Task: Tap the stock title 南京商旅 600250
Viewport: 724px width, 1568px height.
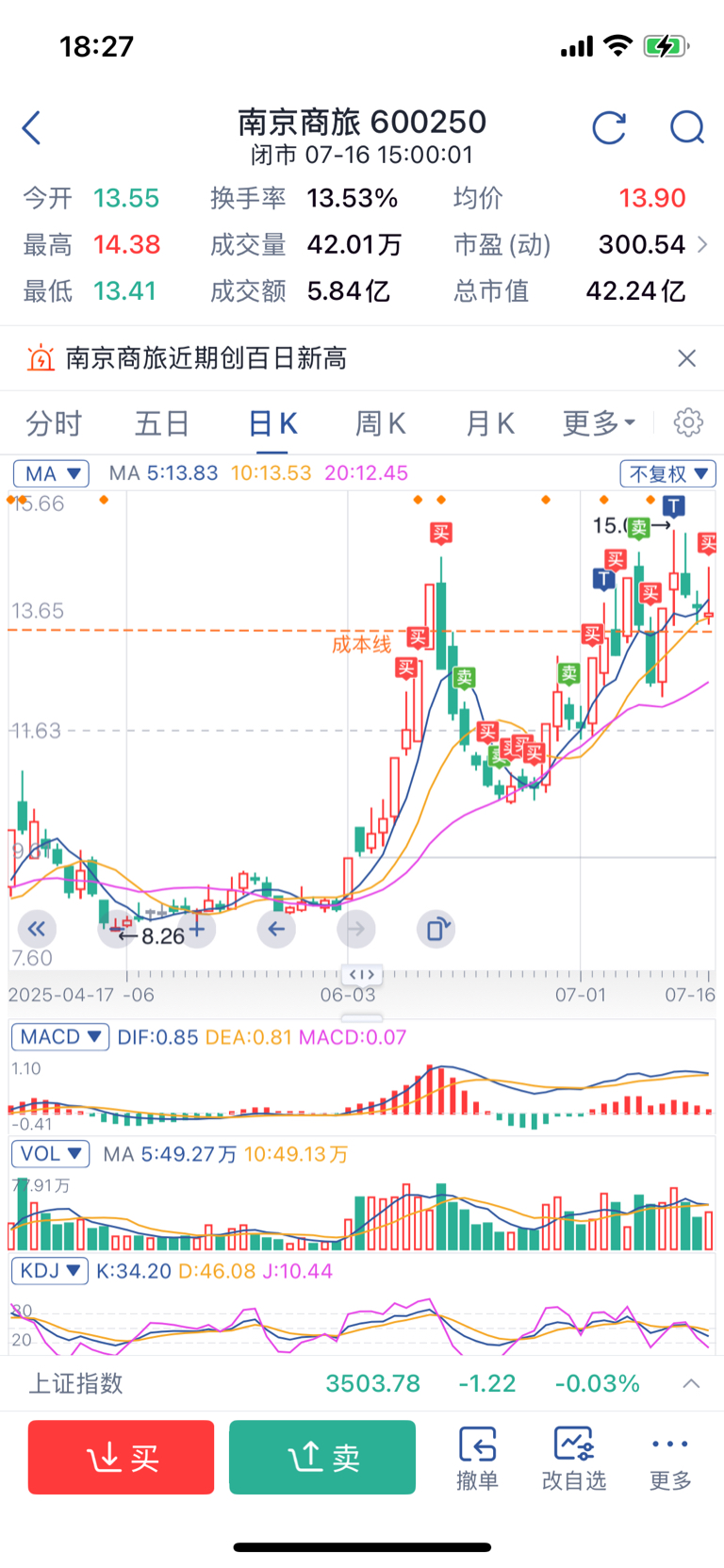Action: pyautogui.click(x=362, y=122)
